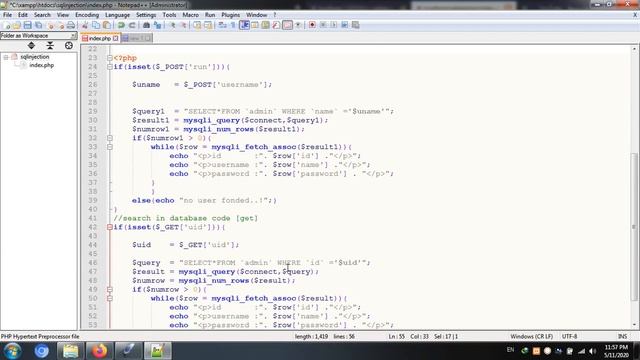This screenshot has height=360, width=640.
Task: Open Chrome from the taskbar
Action: [x=41, y=351]
